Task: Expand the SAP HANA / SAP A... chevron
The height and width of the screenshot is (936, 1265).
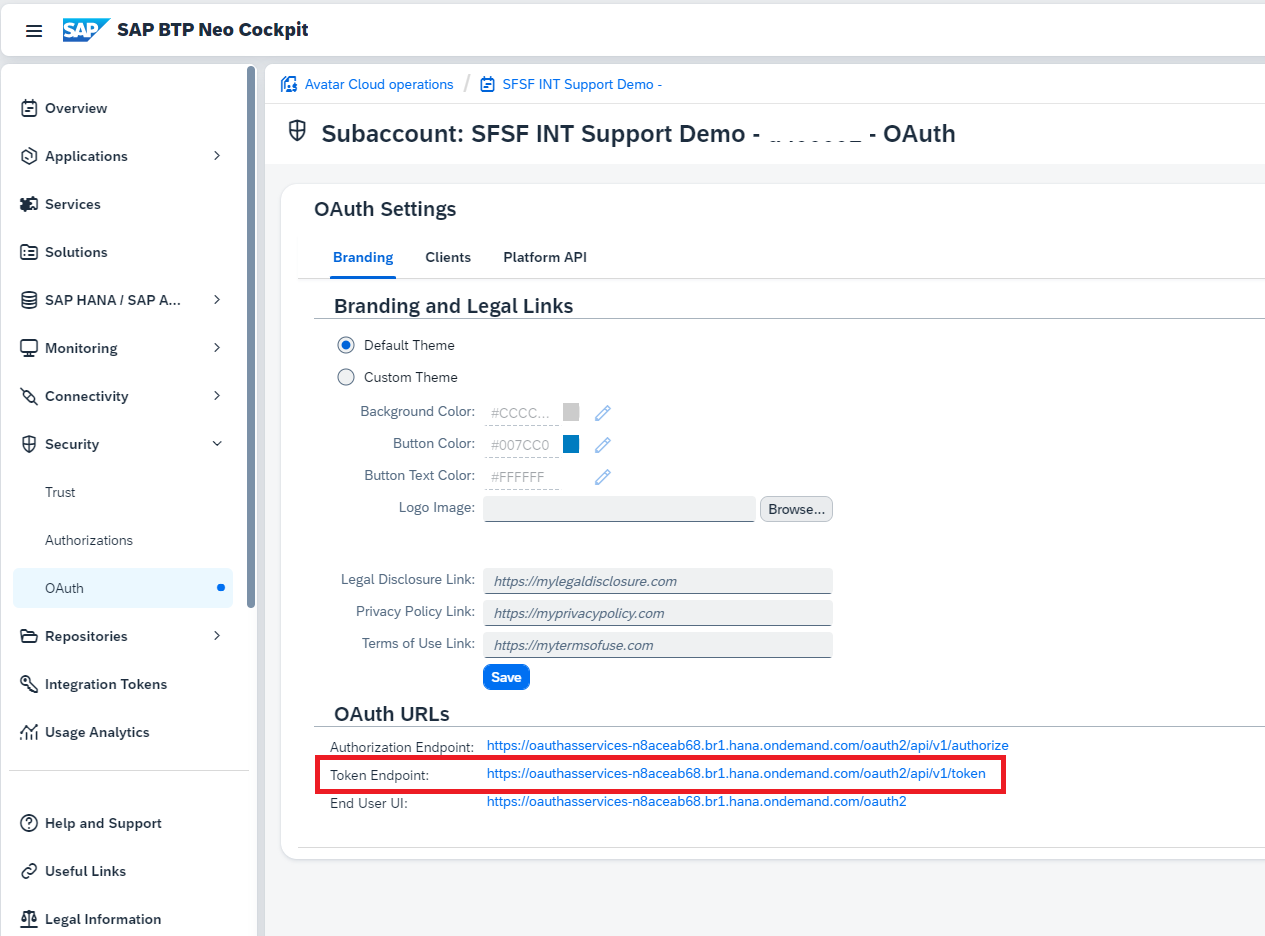Action: 217,300
